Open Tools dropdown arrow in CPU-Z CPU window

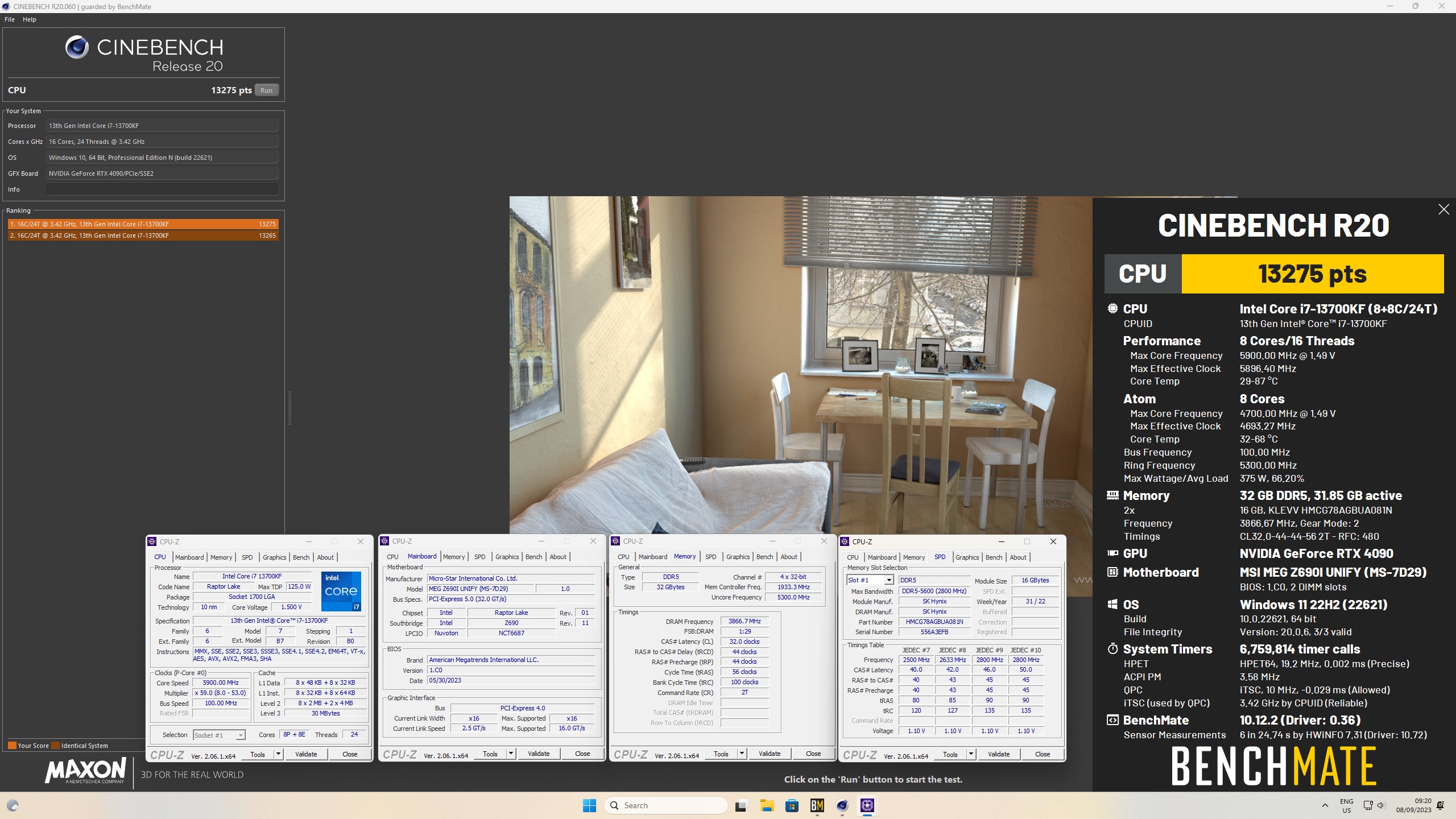278,754
